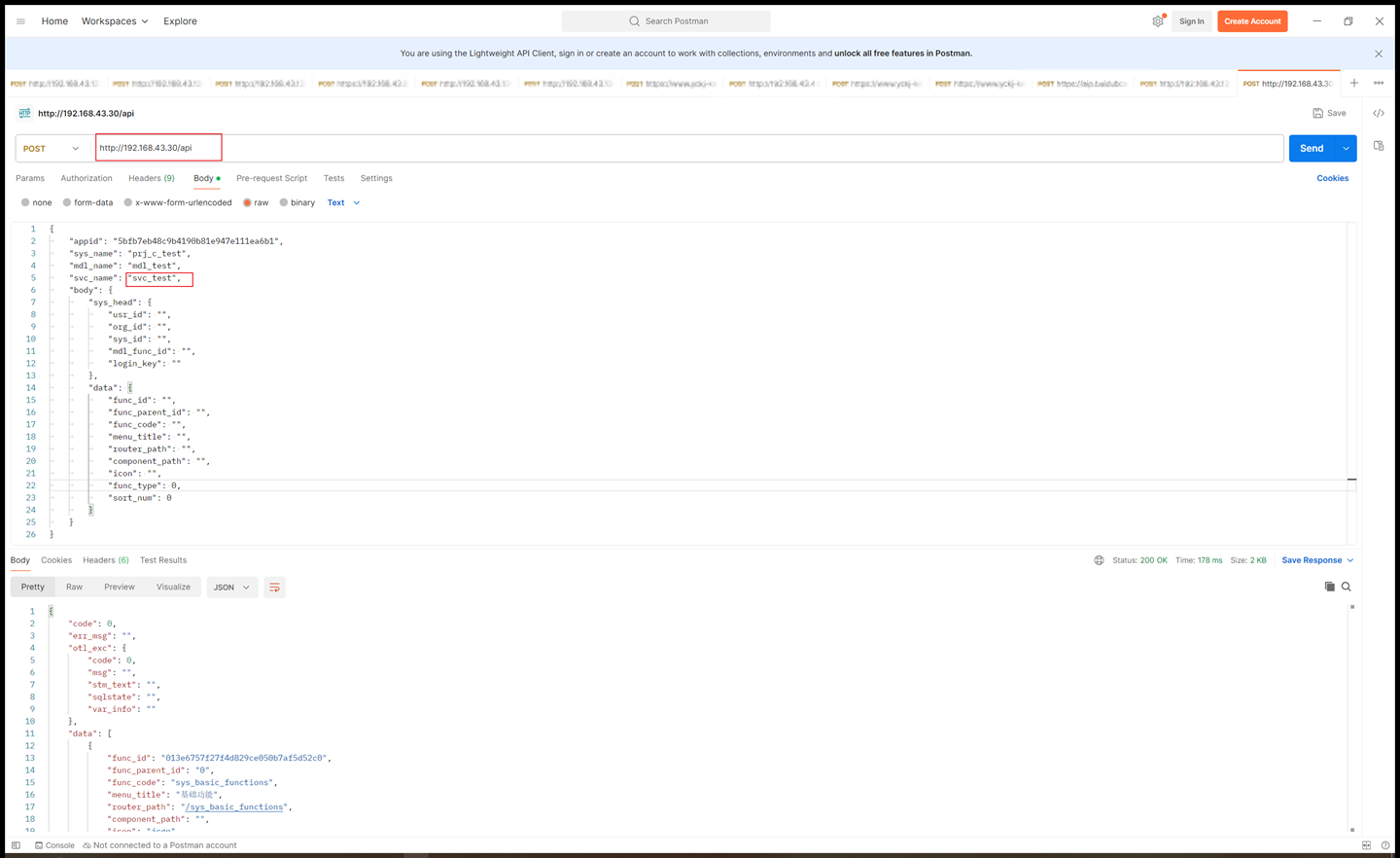The width and height of the screenshot is (1400, 858).
Task: Search within the response body
Action: click(x=1347, y=587)
